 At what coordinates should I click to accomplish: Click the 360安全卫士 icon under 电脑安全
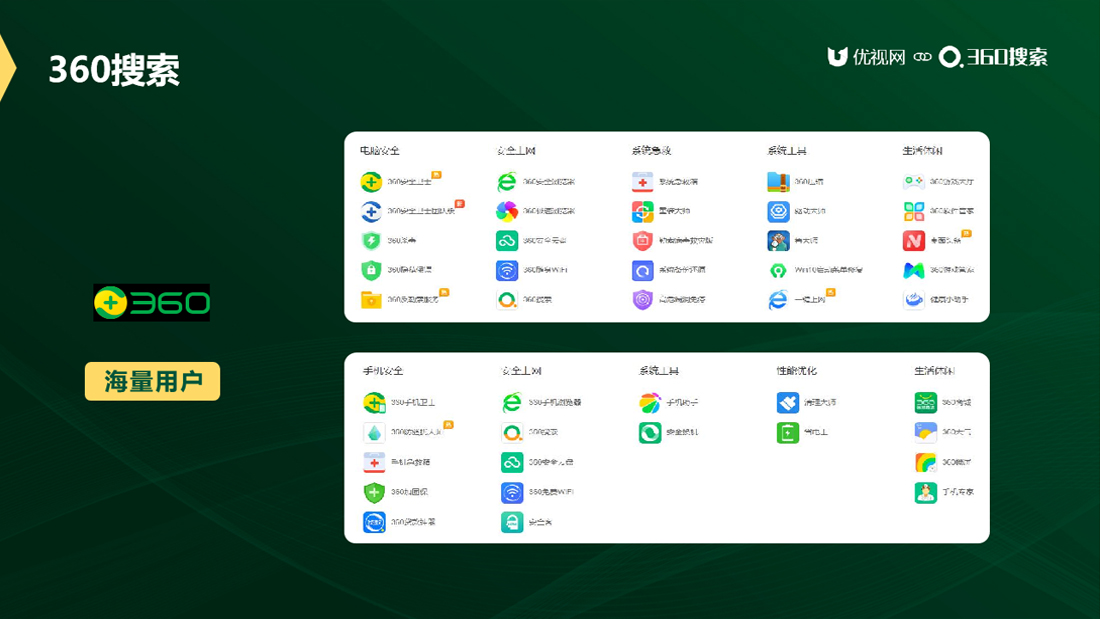click(x=371, y=182)
